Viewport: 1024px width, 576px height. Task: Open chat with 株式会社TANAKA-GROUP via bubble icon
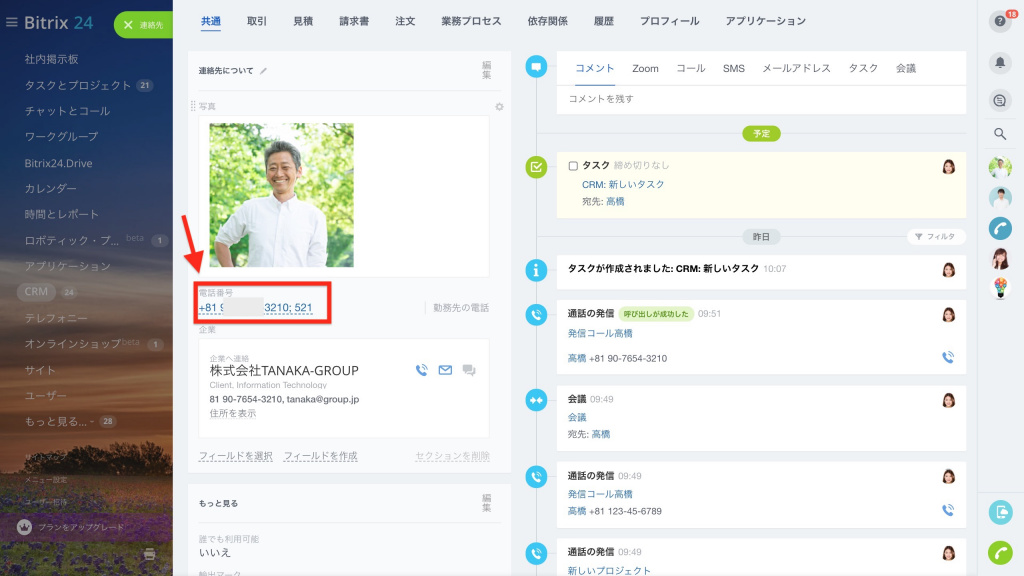point(469,370)
